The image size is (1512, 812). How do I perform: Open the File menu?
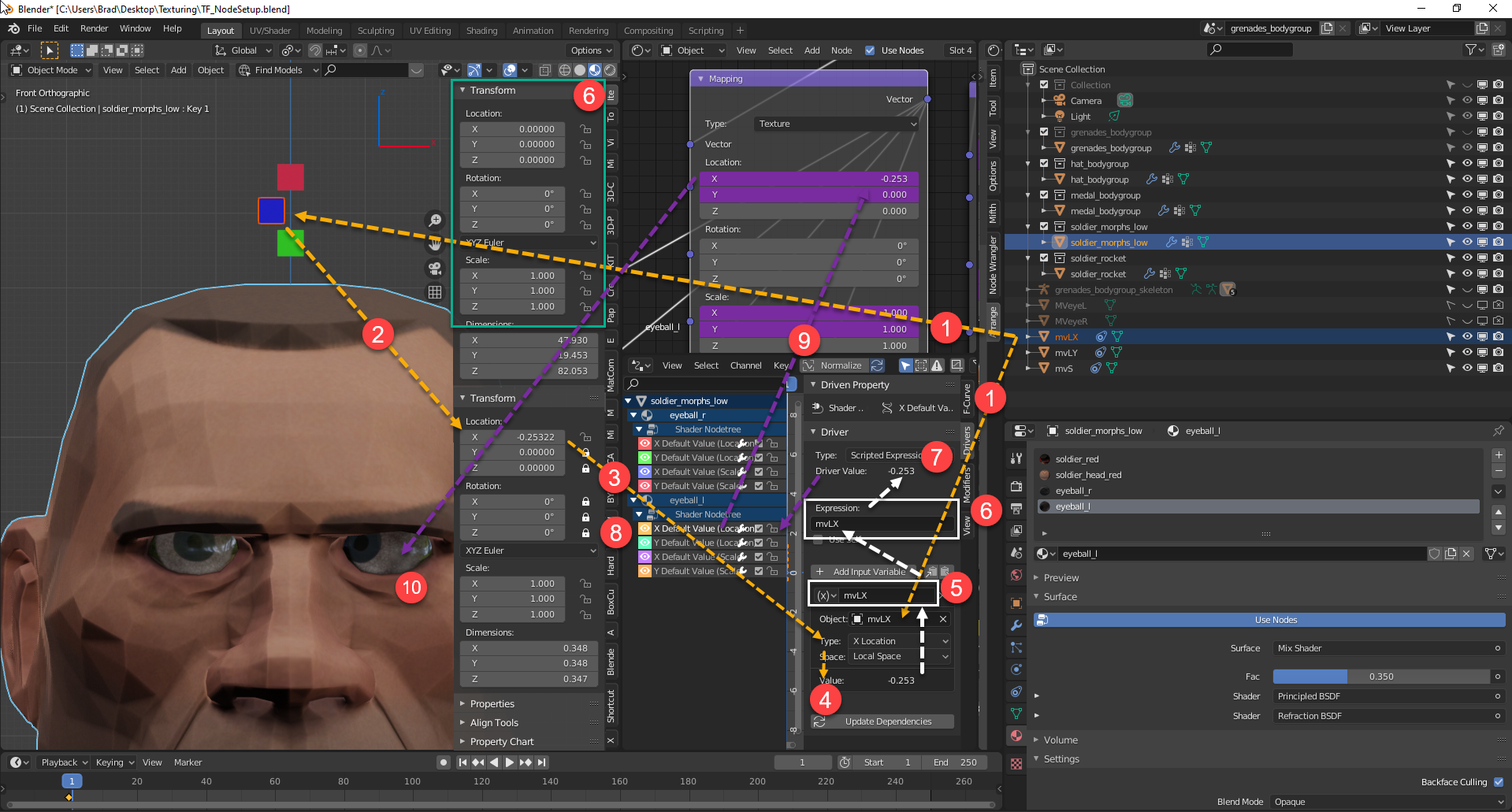tap(35, 28)
